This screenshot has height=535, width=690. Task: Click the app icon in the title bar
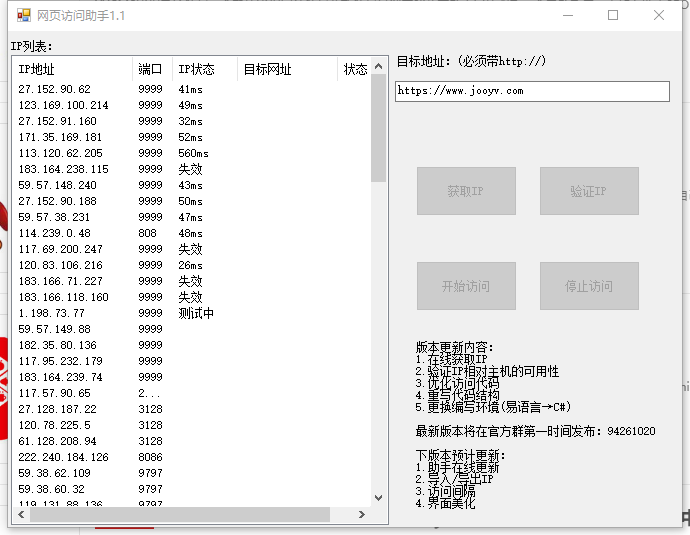click(x=24, y=15)
